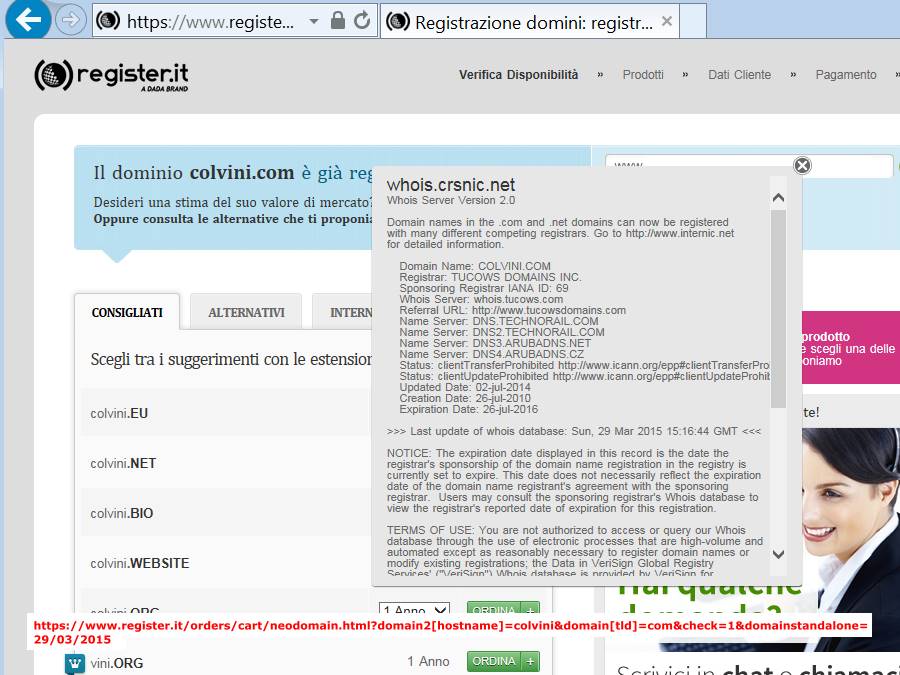The height and width of the screenshot is (675, 900).
Task: Click the Status clientTransferProhibited line
Action: [584, 365]
